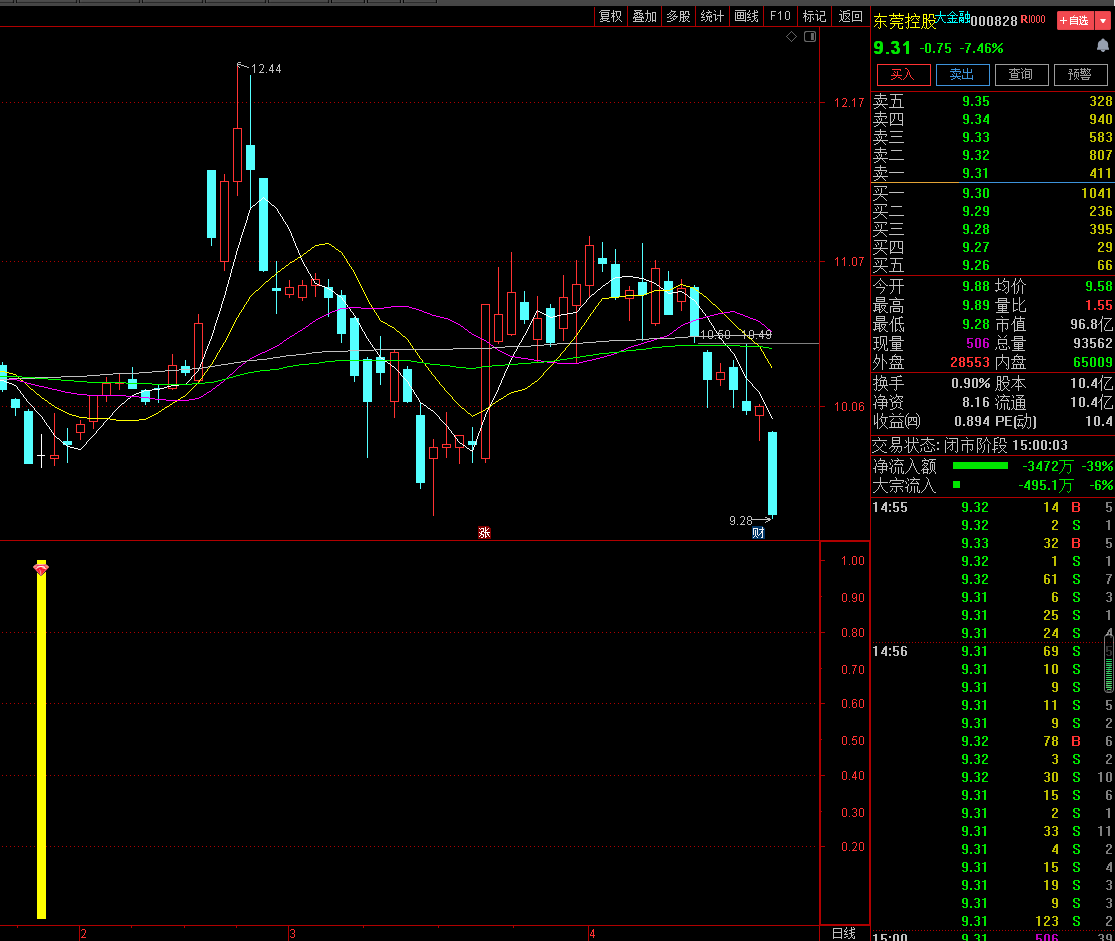The height and width of the screenshot is (941, 1115).
Task: Open the 复权 menu in toolbar
Action: coord(610,16)
